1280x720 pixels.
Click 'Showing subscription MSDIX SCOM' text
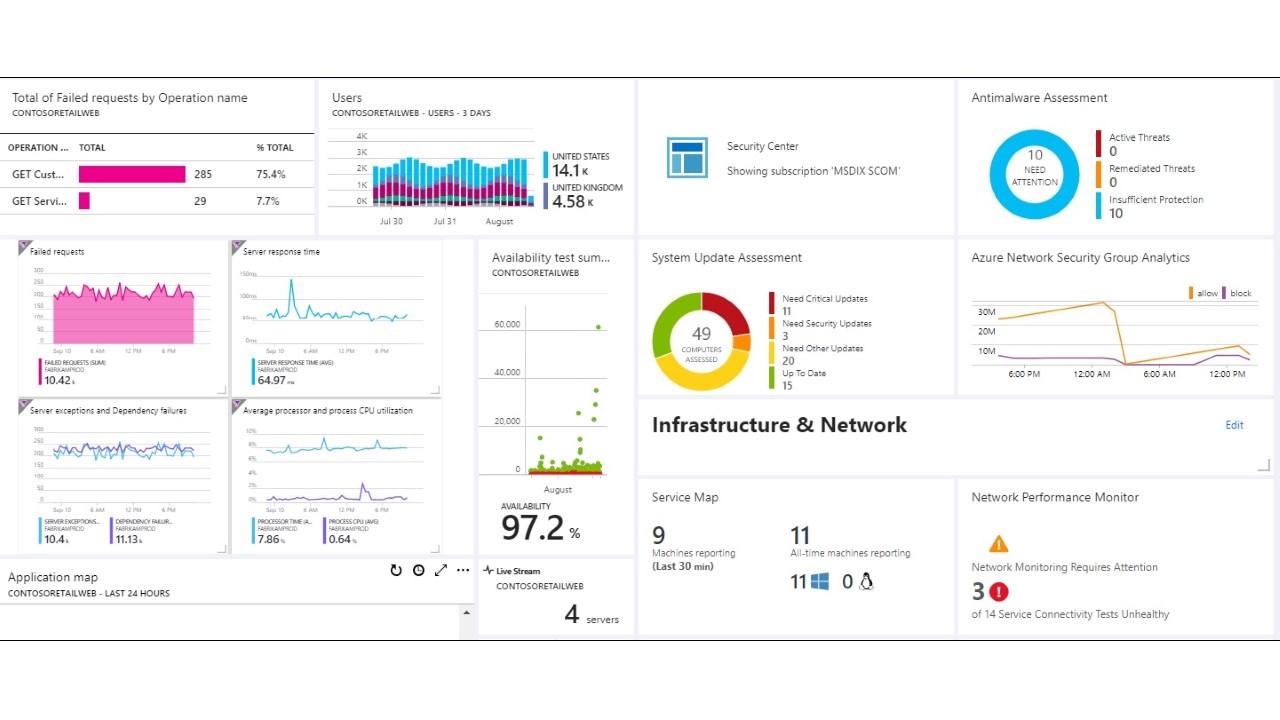tap(813, 171)
